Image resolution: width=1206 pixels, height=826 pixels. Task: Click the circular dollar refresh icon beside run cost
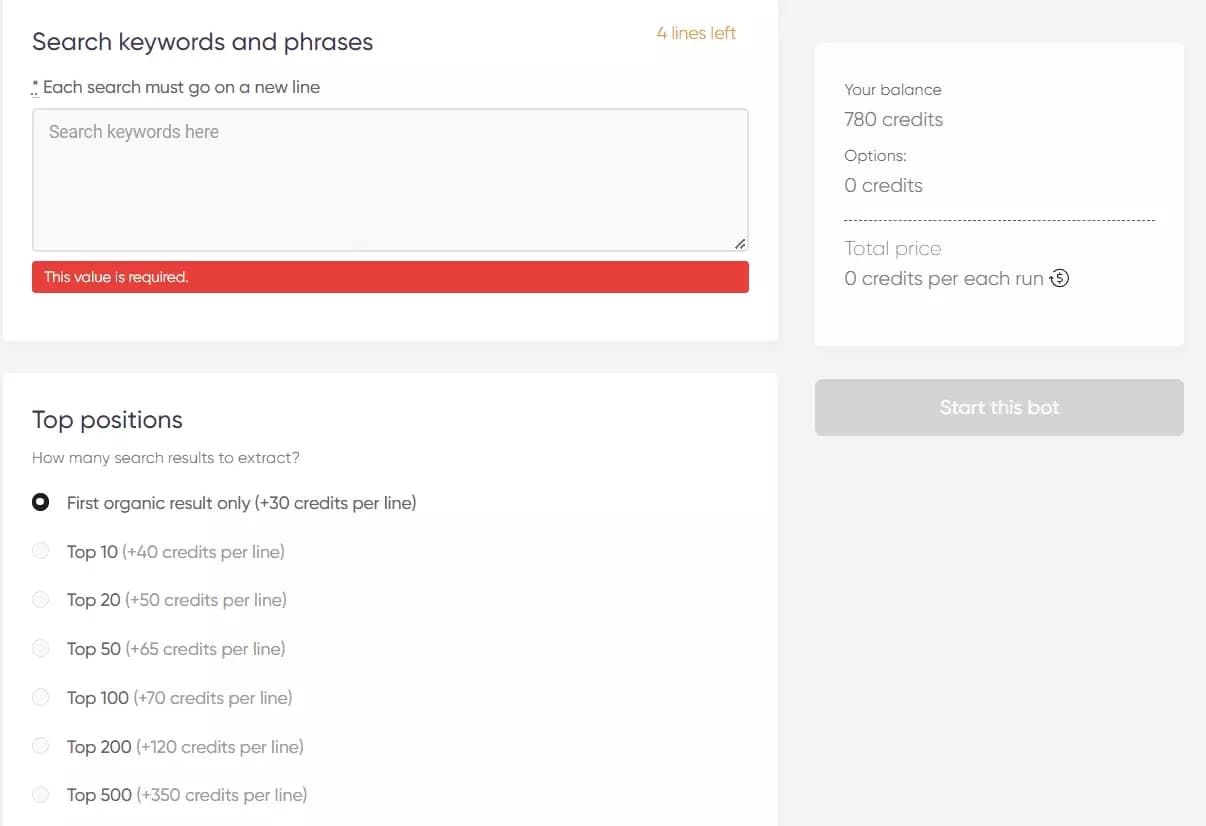point(1059,278)
